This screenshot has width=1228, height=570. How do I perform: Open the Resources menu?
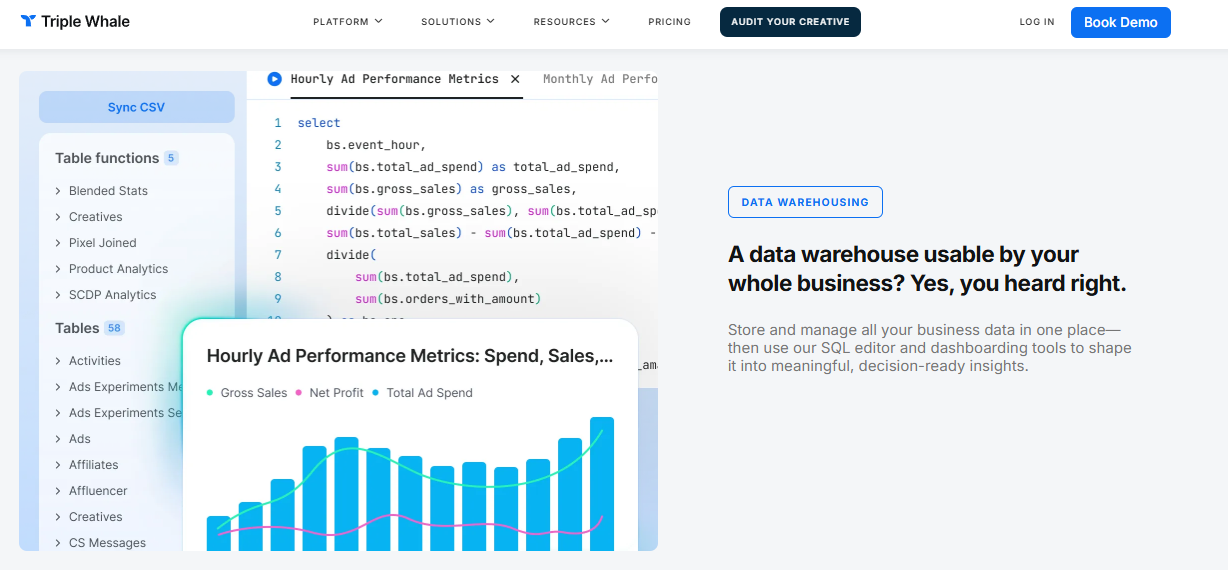[x=572, y=22]
